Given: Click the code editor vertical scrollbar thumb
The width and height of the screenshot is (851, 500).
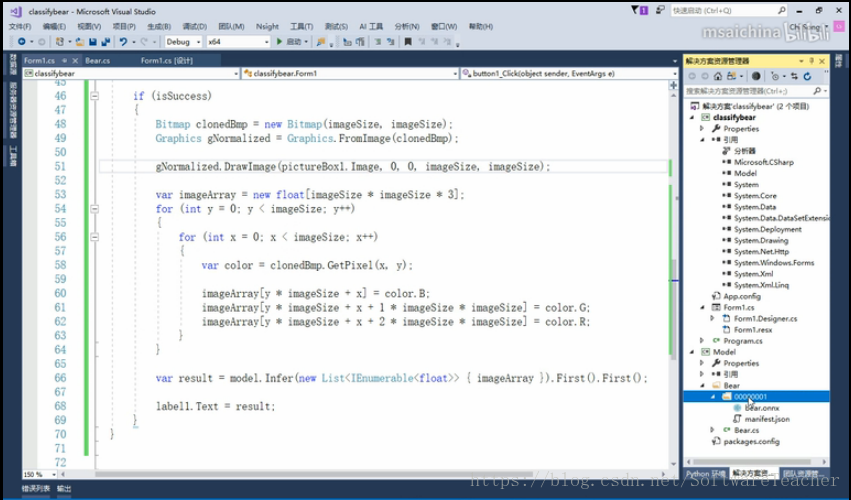Looking at the screenshot, I should click(x=674, y=307).
